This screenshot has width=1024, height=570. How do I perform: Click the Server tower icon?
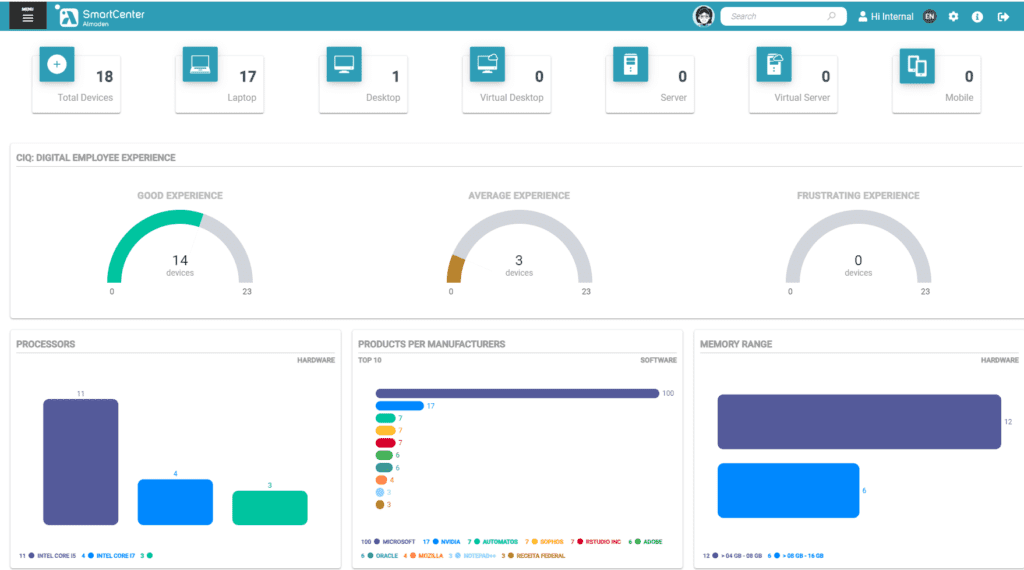click(x=630, y=64)
